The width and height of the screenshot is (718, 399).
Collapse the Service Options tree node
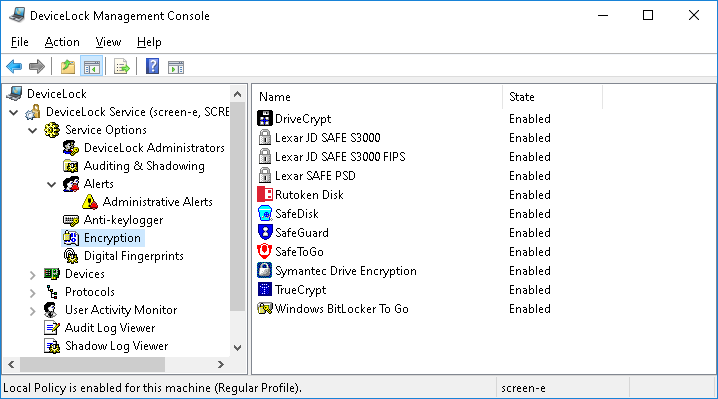point(33,130)
